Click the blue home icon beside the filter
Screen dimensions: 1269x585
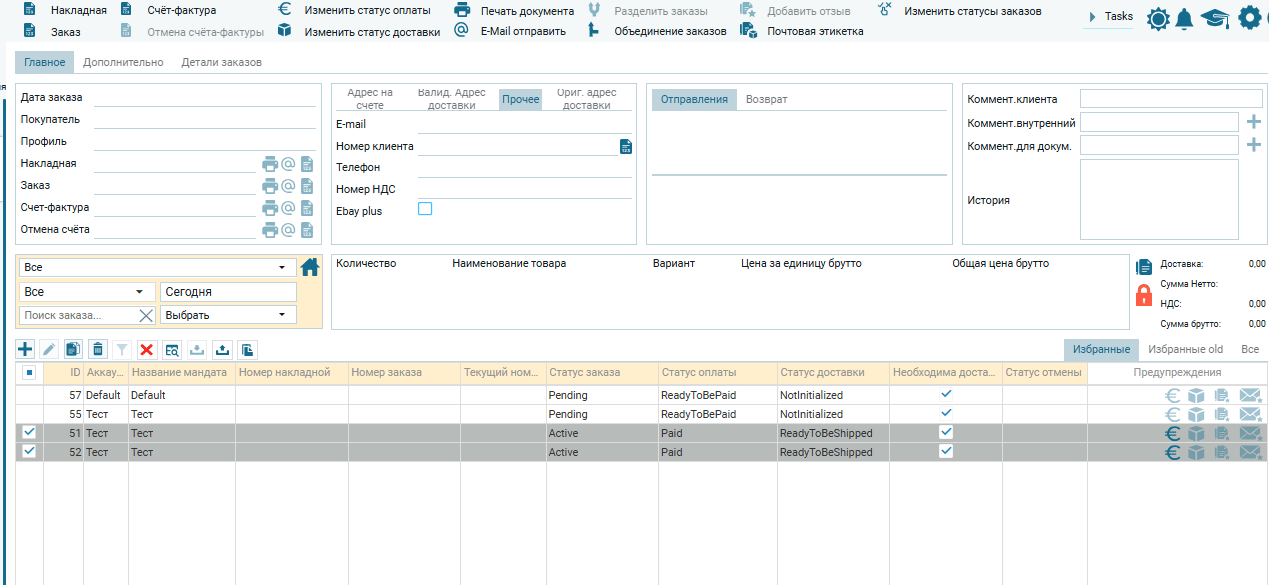click(x=310, y=267)
